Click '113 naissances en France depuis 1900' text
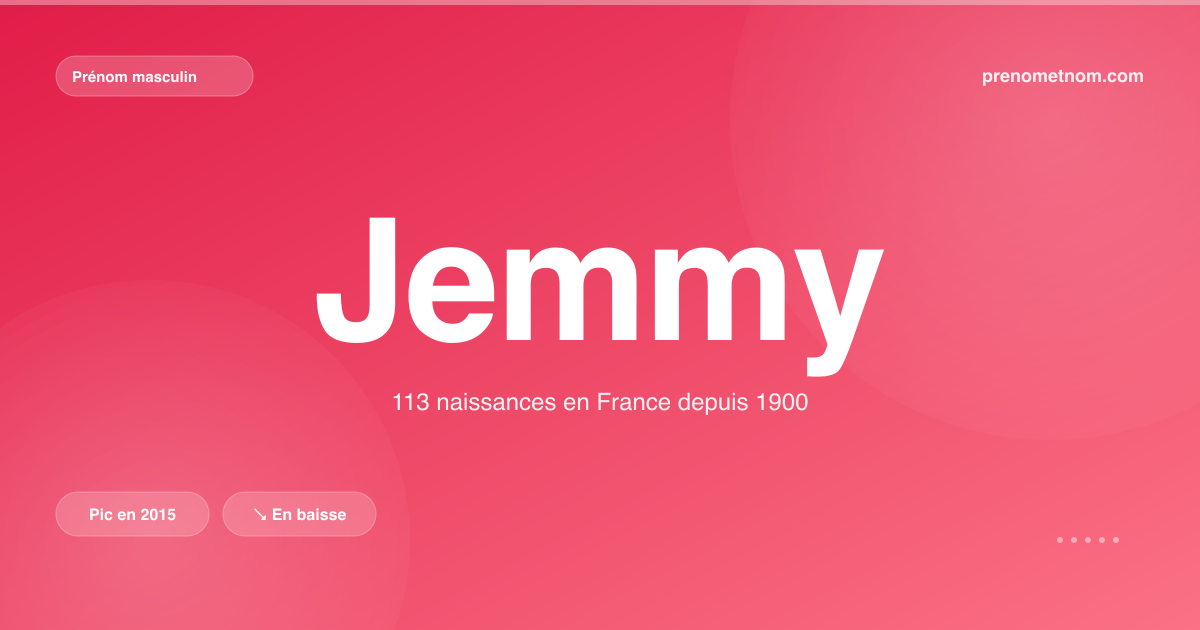 click(x=600, y=404)
